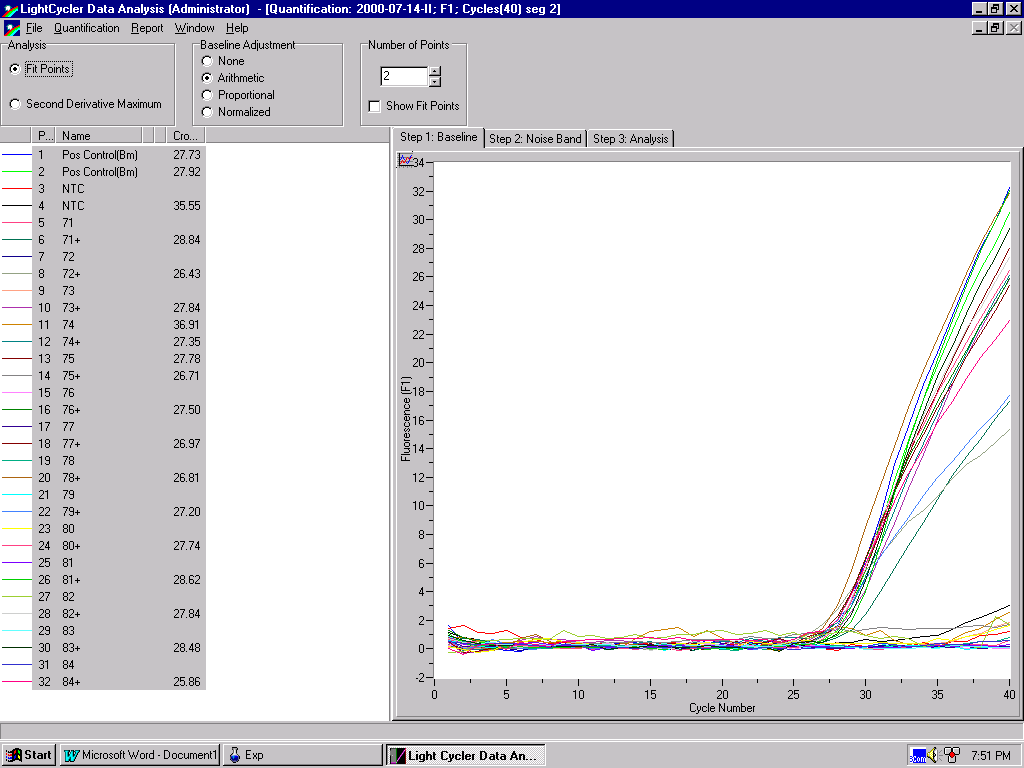Increase Number of Points with up arrow

(x=436, y=71)
